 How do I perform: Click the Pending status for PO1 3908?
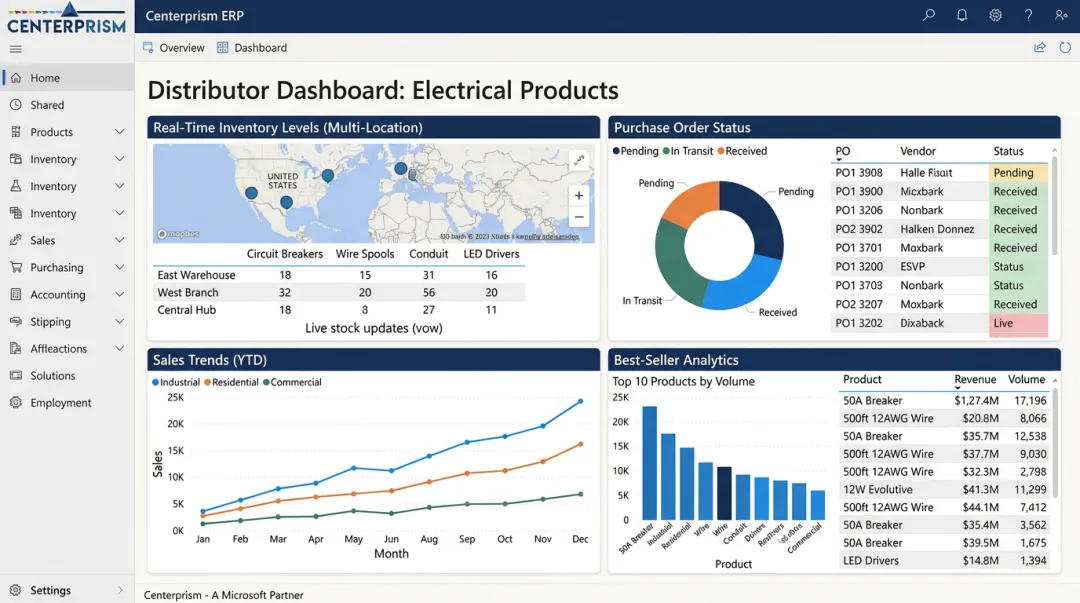(1018, 172)
